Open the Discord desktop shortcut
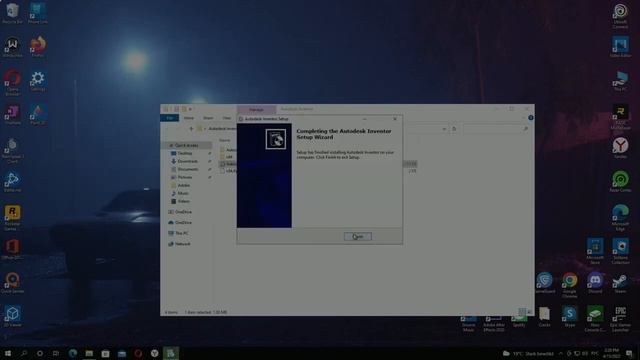Image resolution: width=640 pixels, height=360 pixels. 595,283
